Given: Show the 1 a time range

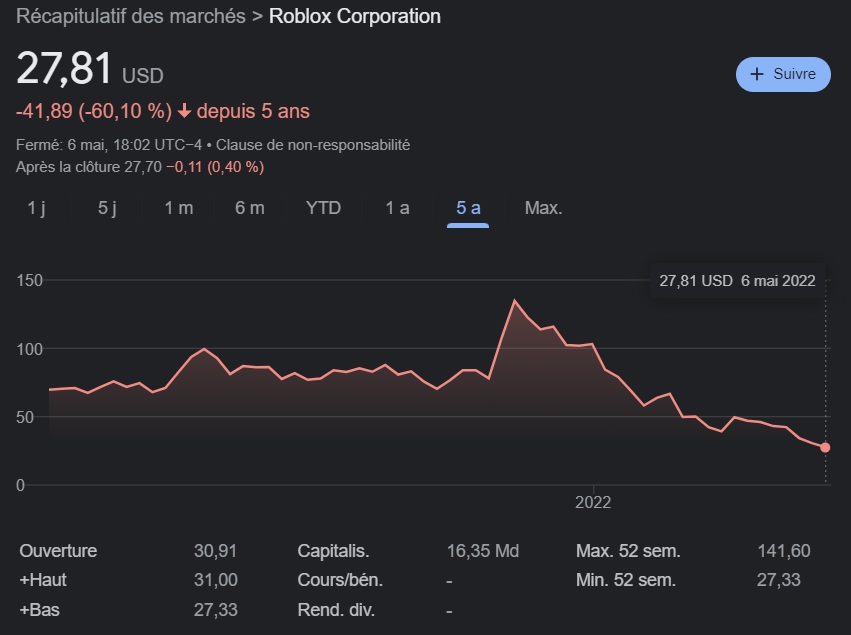Looking at the screenshot, I should coord(397,208).
